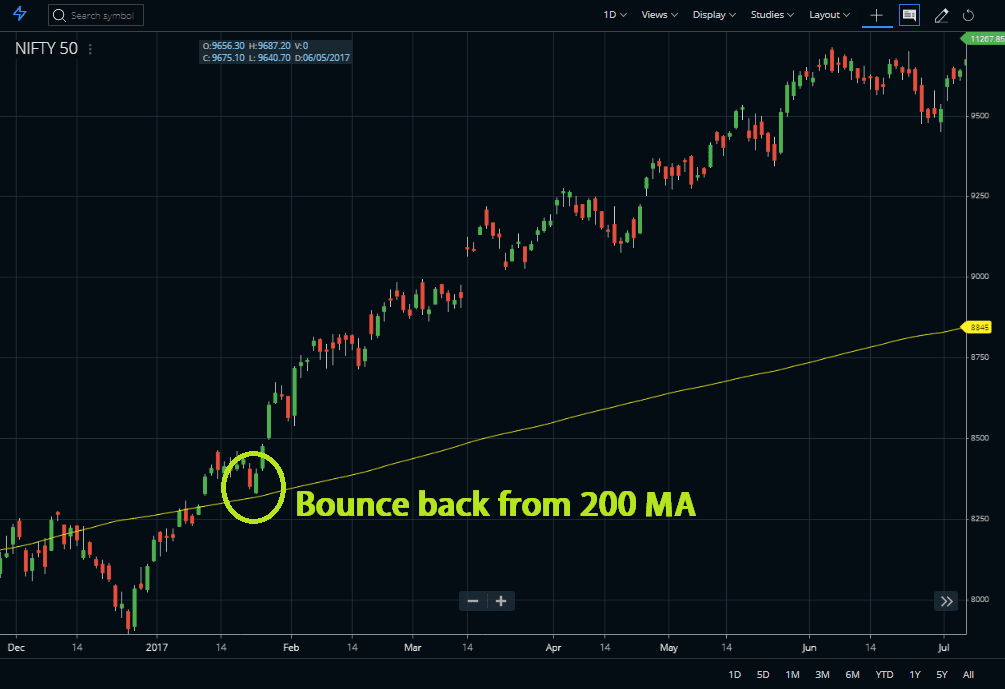Image resolution: width=1005 pixels, height=689 pixels.
Task: Select the 1Y time range
Action: (915, 674)
